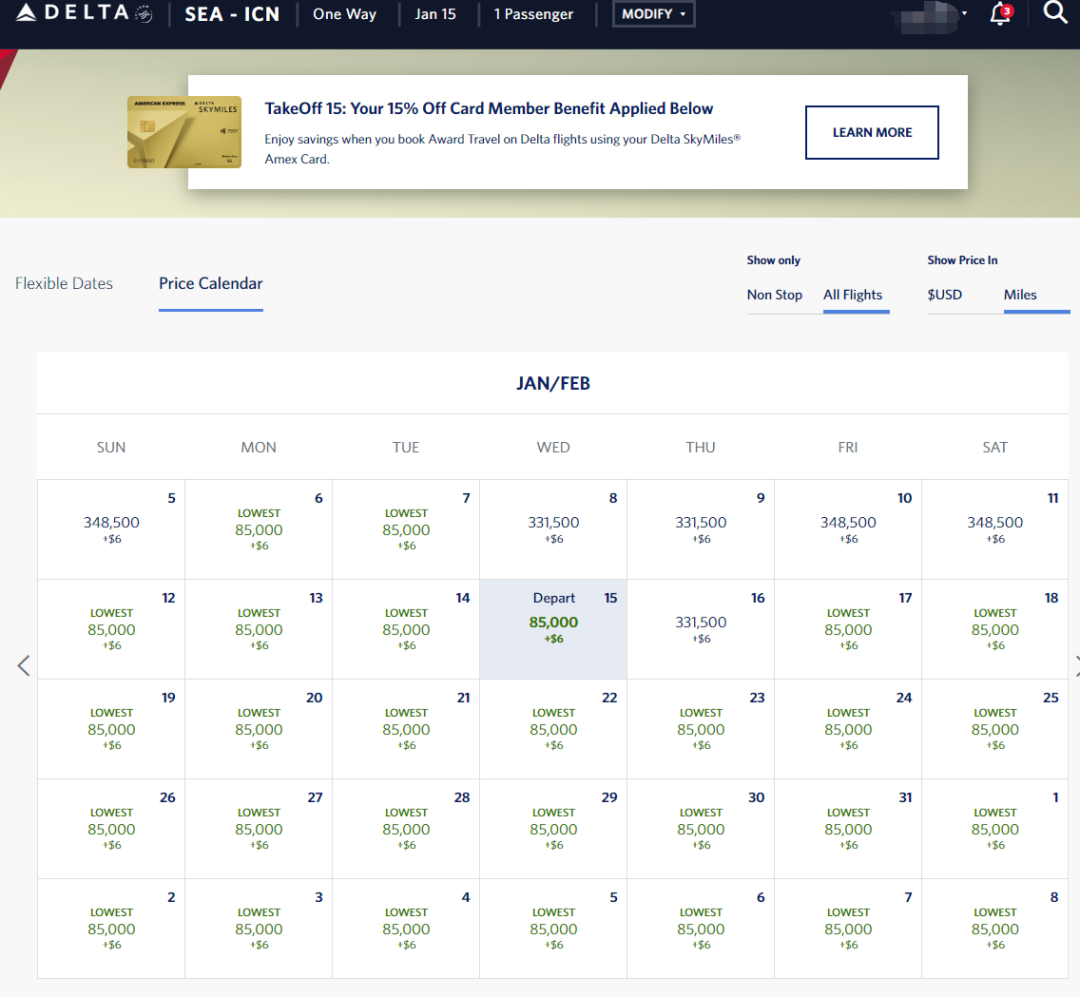The width and height of the screenshot is (1080, 997).
Task: Show prices in $USD
Action: click(x=944, y=295)
